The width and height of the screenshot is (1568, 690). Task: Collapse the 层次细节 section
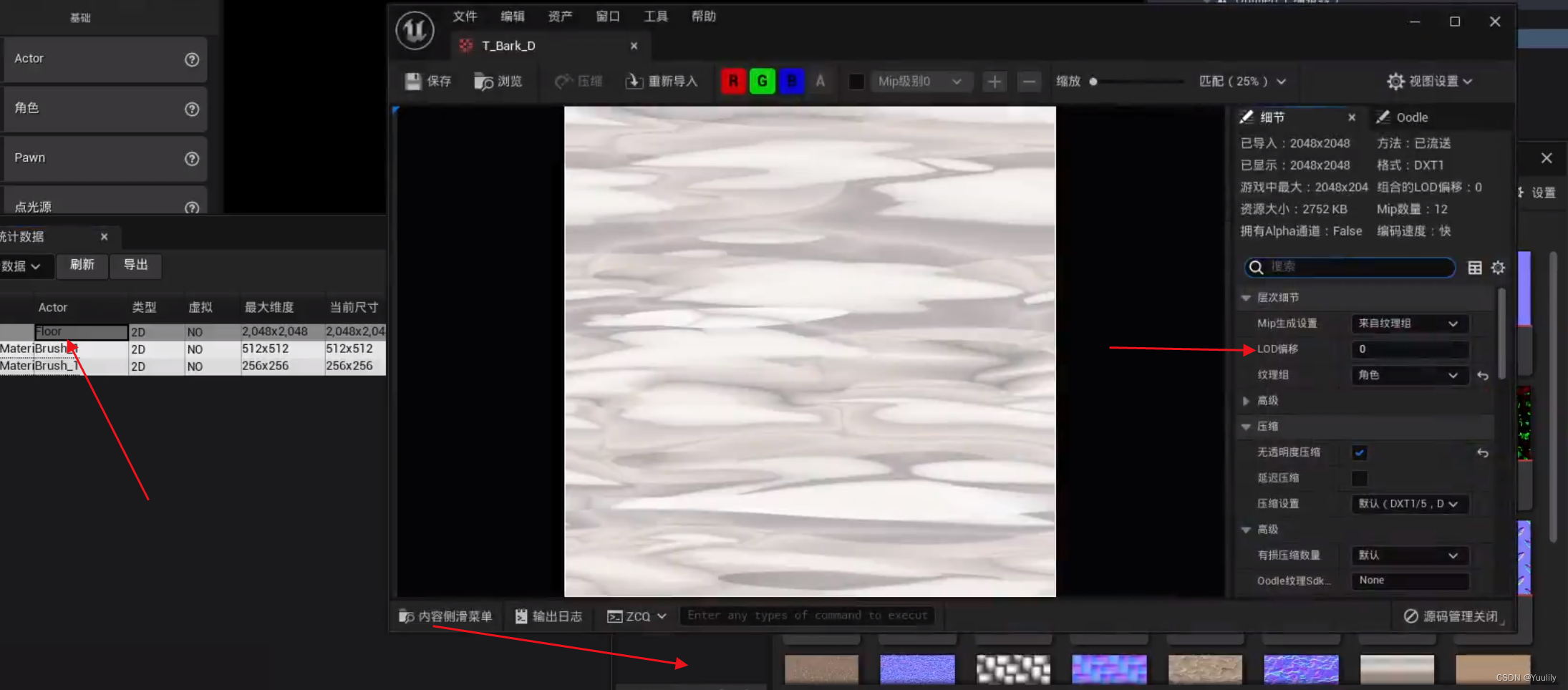[1246, 298]
